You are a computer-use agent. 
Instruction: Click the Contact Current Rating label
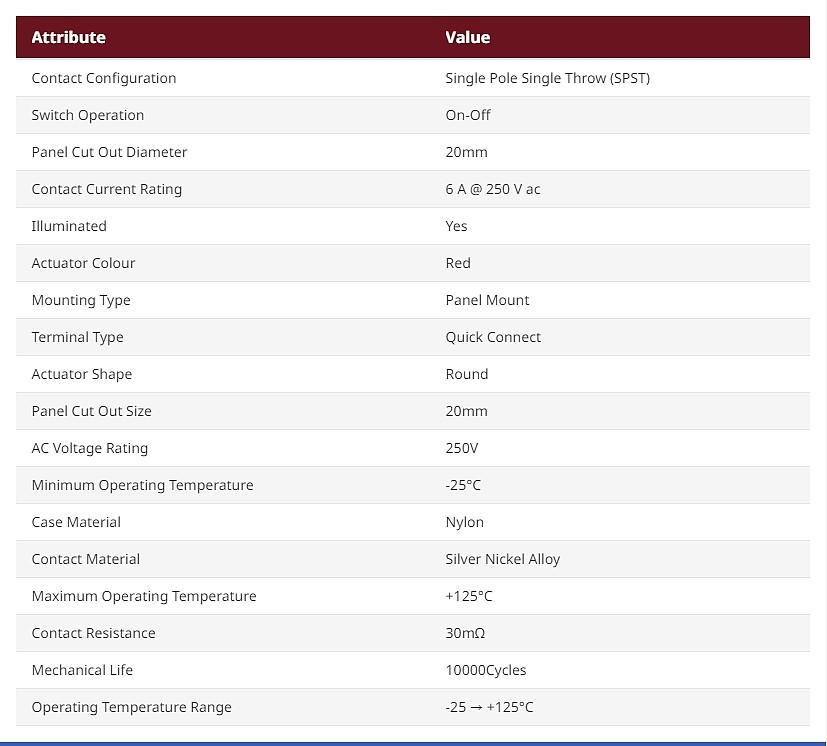pyautogui.click(x=107, y=189)
